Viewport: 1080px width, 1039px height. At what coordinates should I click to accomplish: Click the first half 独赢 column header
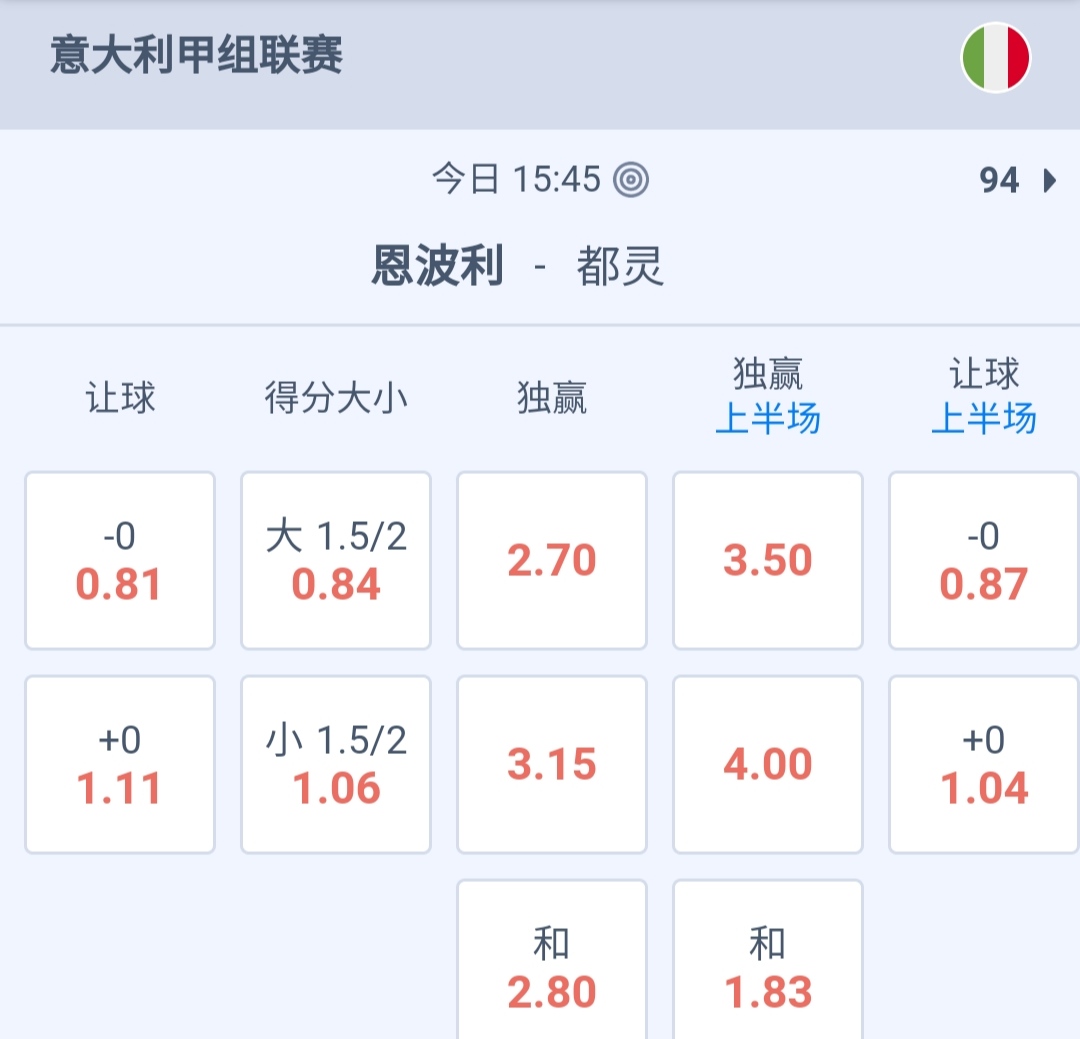click(768, 397)
